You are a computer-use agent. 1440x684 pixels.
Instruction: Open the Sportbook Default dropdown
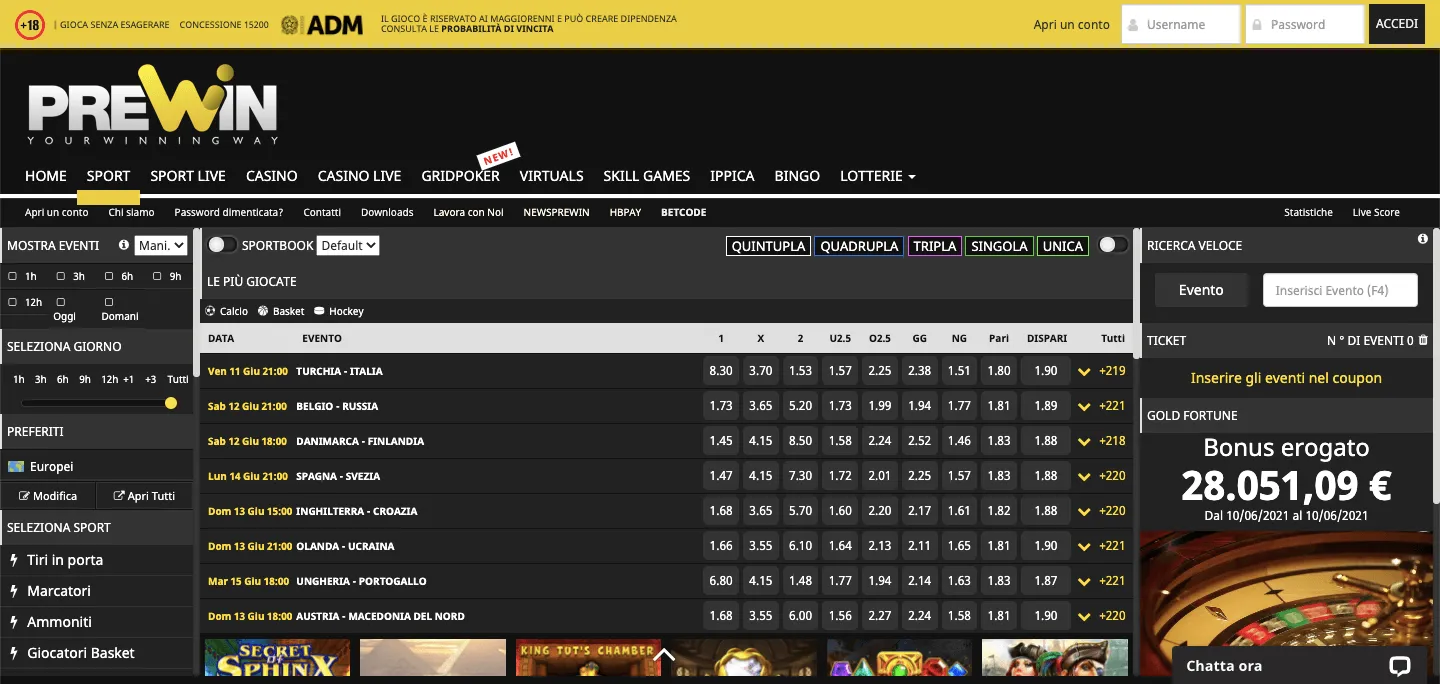pyautogui.click(x=348, y=245)
